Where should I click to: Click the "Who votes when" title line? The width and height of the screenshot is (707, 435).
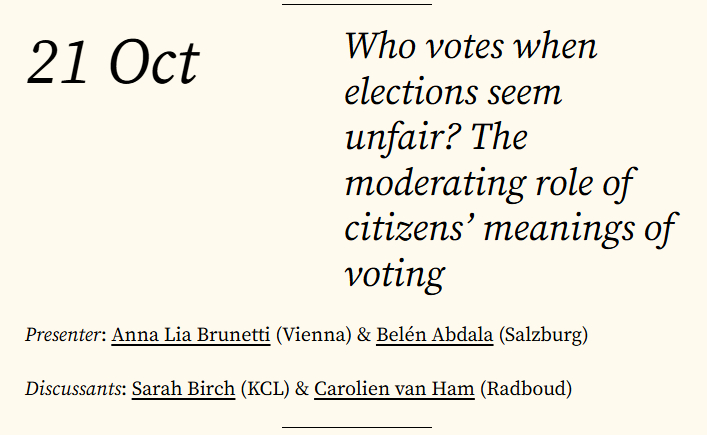click(x=470, y=47)
